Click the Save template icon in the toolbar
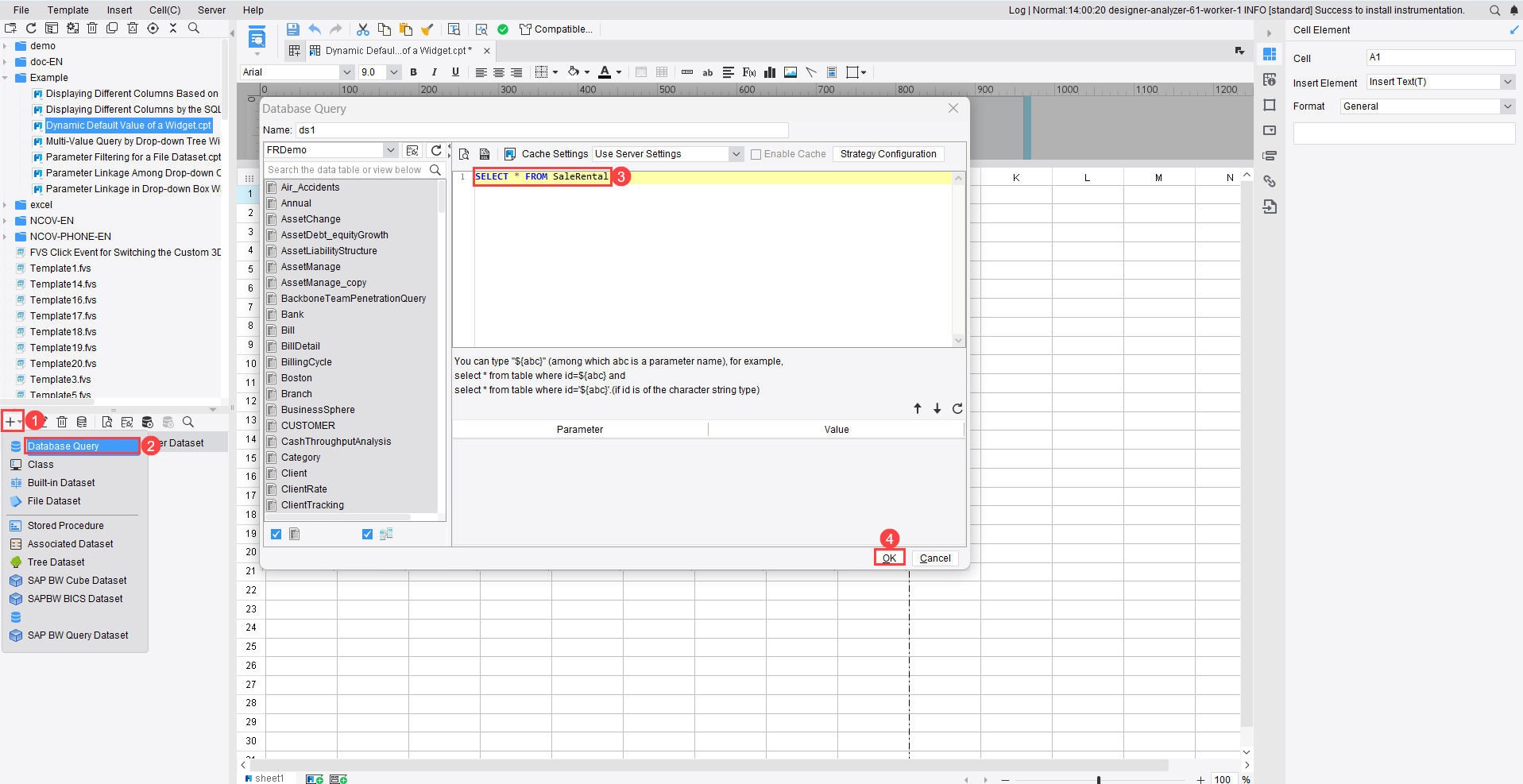Viewport: 1523px width, 784px height. [x=293, y=29]
